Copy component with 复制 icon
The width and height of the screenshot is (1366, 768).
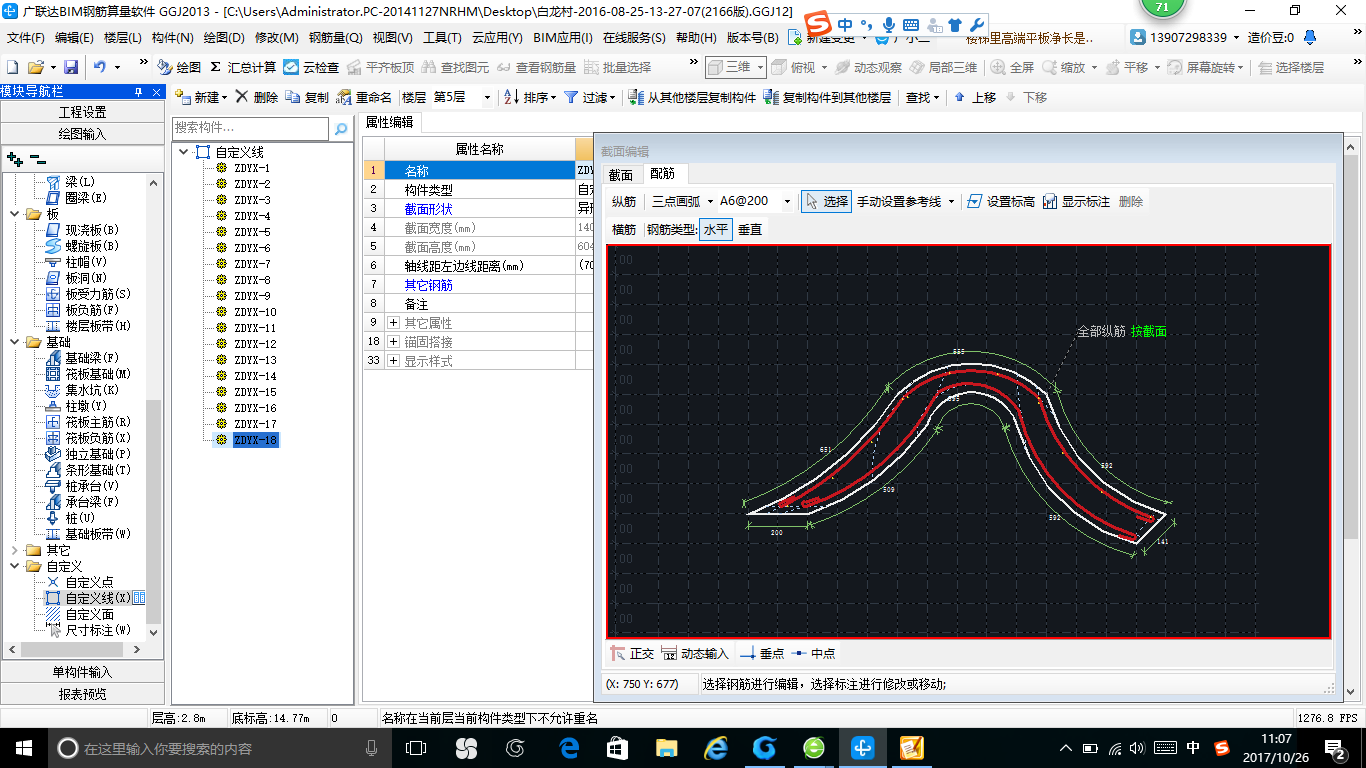[x=307, y=97]
